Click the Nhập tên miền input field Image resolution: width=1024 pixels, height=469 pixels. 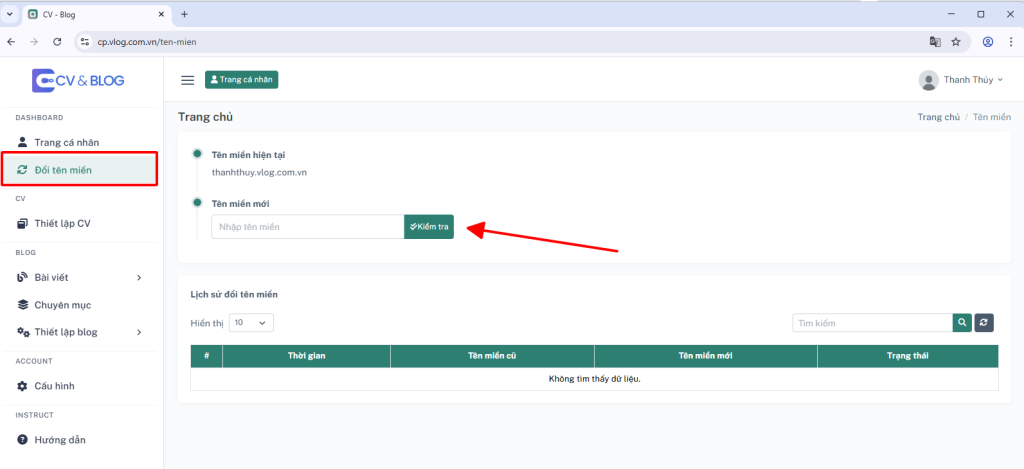tap(307, 227)
